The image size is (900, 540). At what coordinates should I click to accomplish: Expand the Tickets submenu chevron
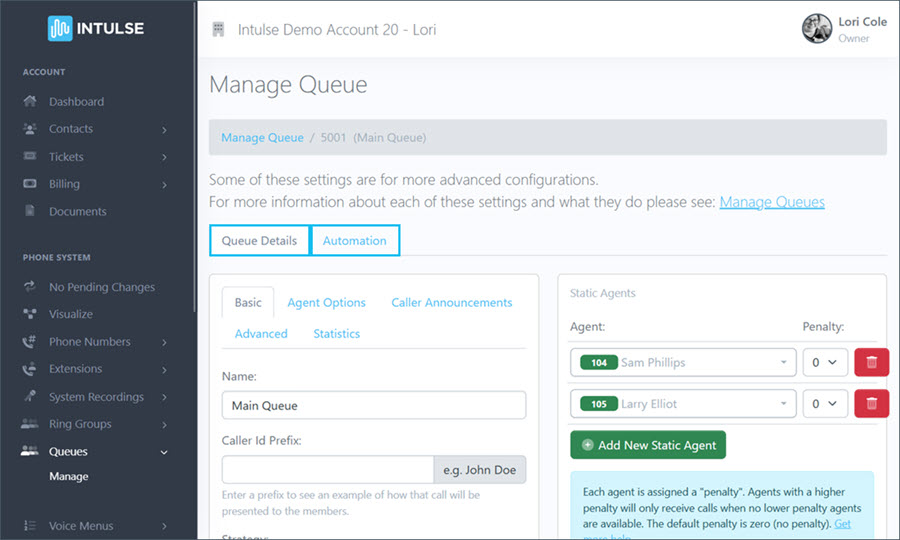(164, 157)
